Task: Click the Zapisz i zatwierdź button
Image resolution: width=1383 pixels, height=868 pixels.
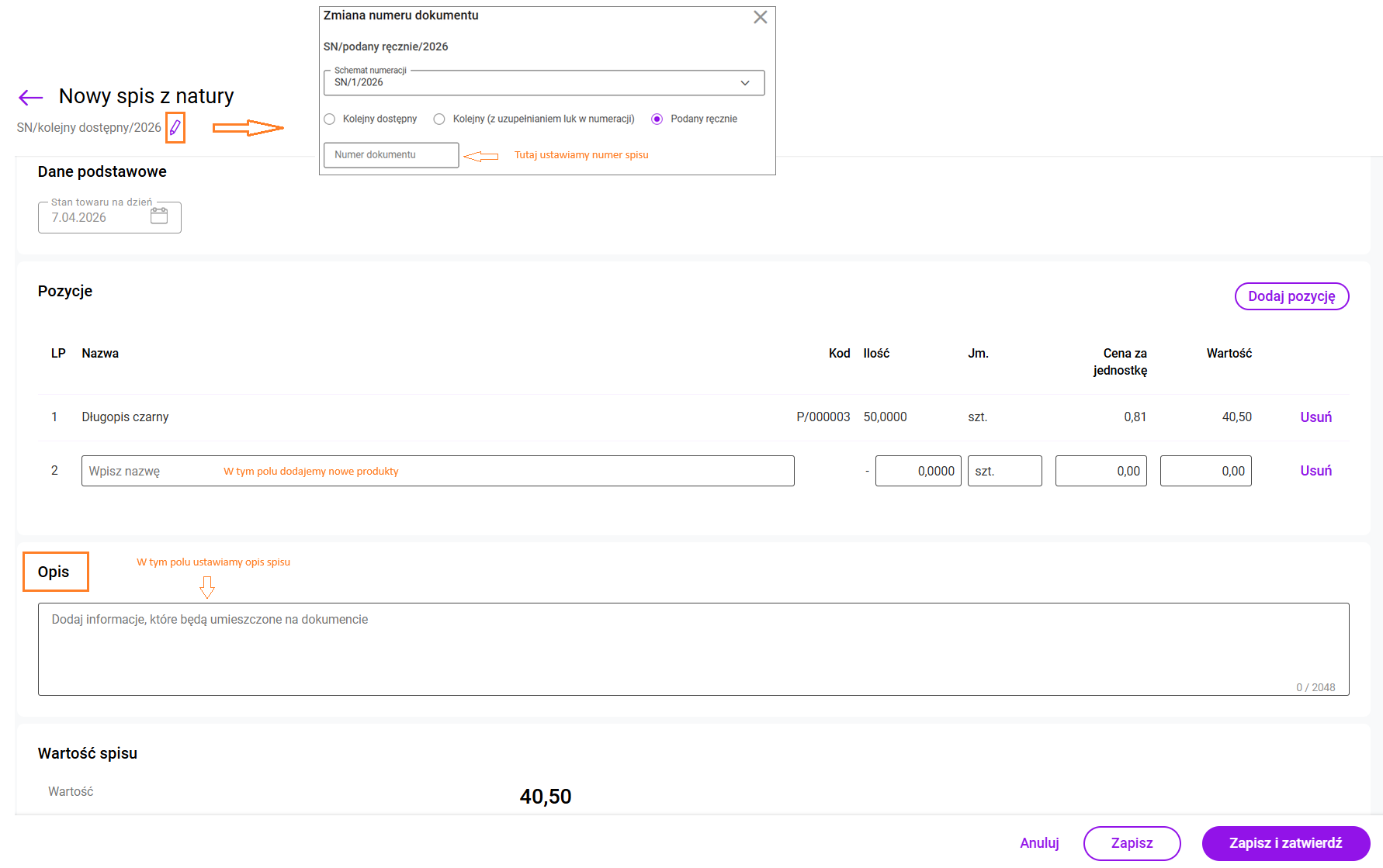Action: tap(1285, 843)
